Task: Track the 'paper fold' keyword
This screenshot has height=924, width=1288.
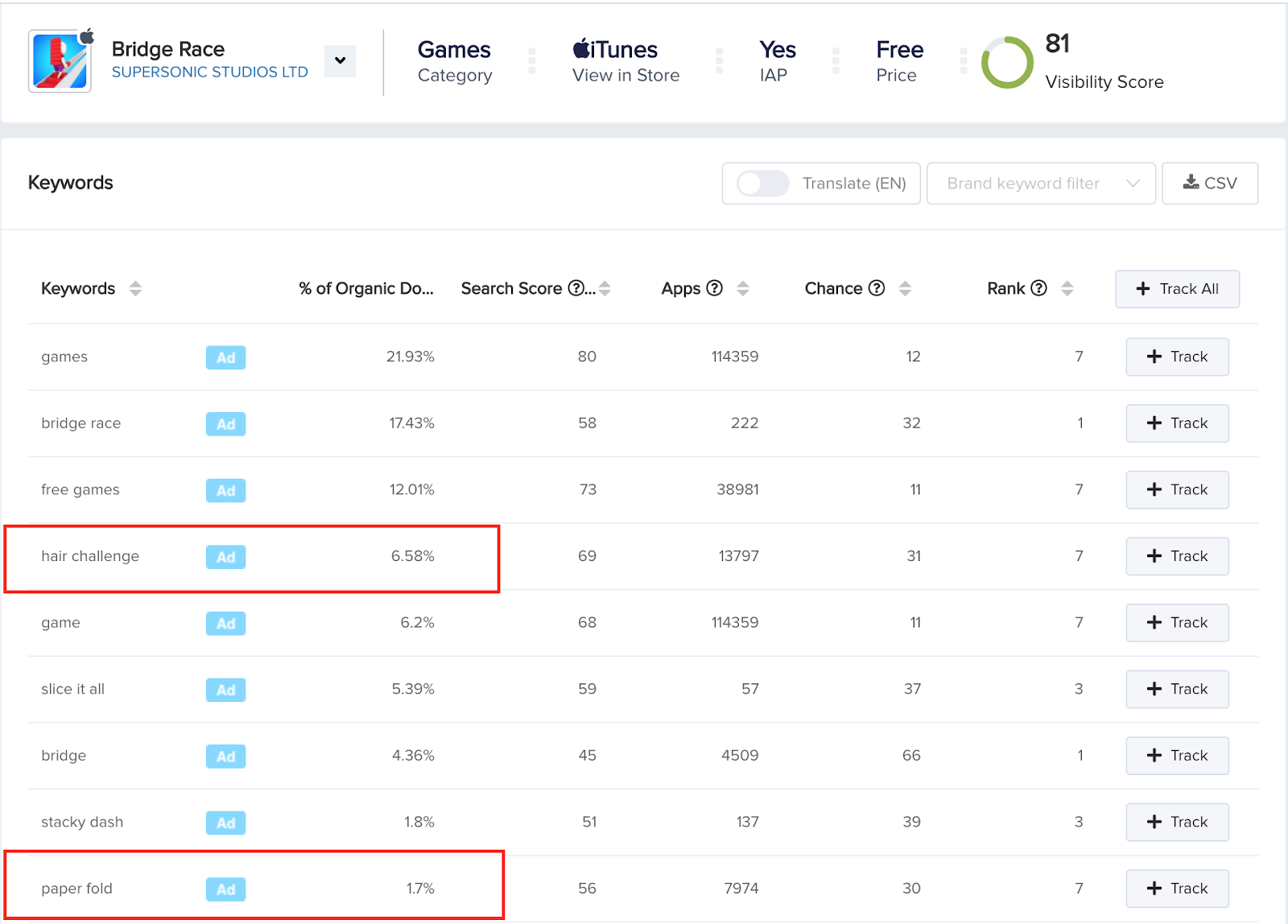Action: [x=1177, y=889]
